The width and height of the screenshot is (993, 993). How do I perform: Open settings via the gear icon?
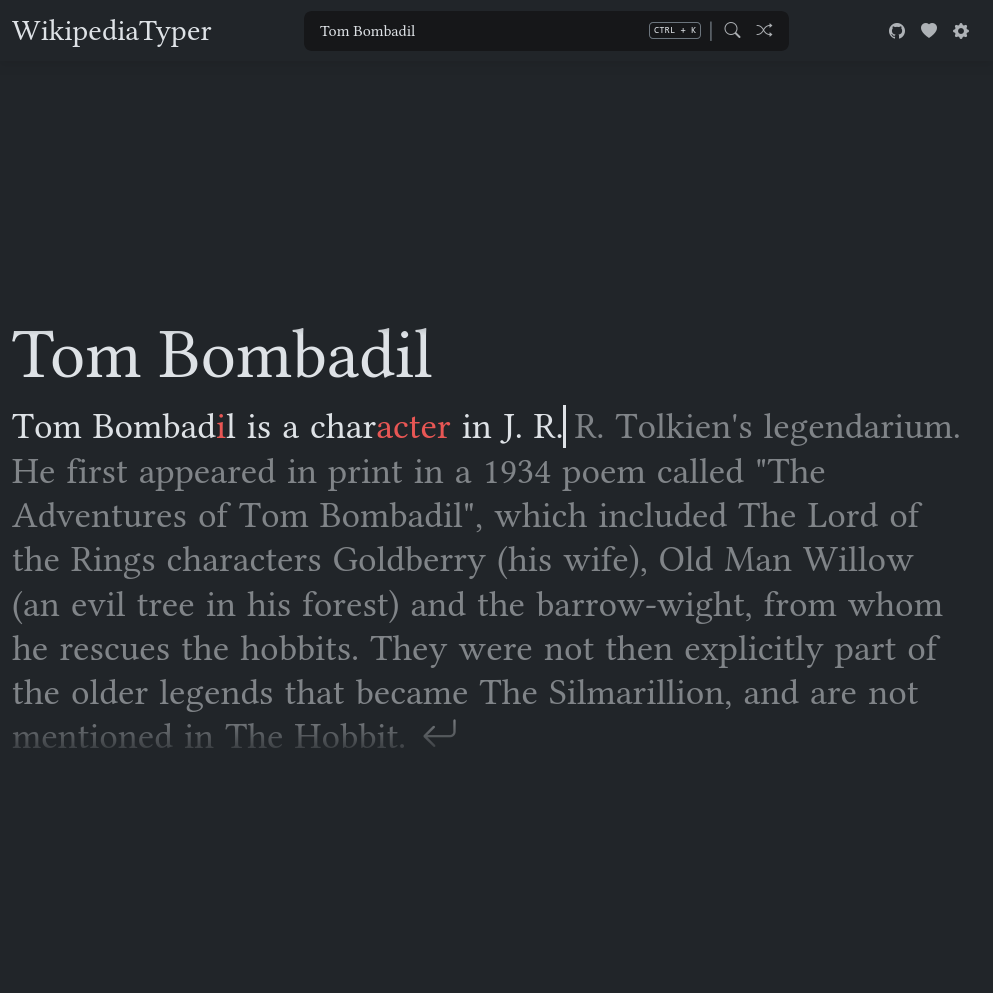tap(961, 31)
